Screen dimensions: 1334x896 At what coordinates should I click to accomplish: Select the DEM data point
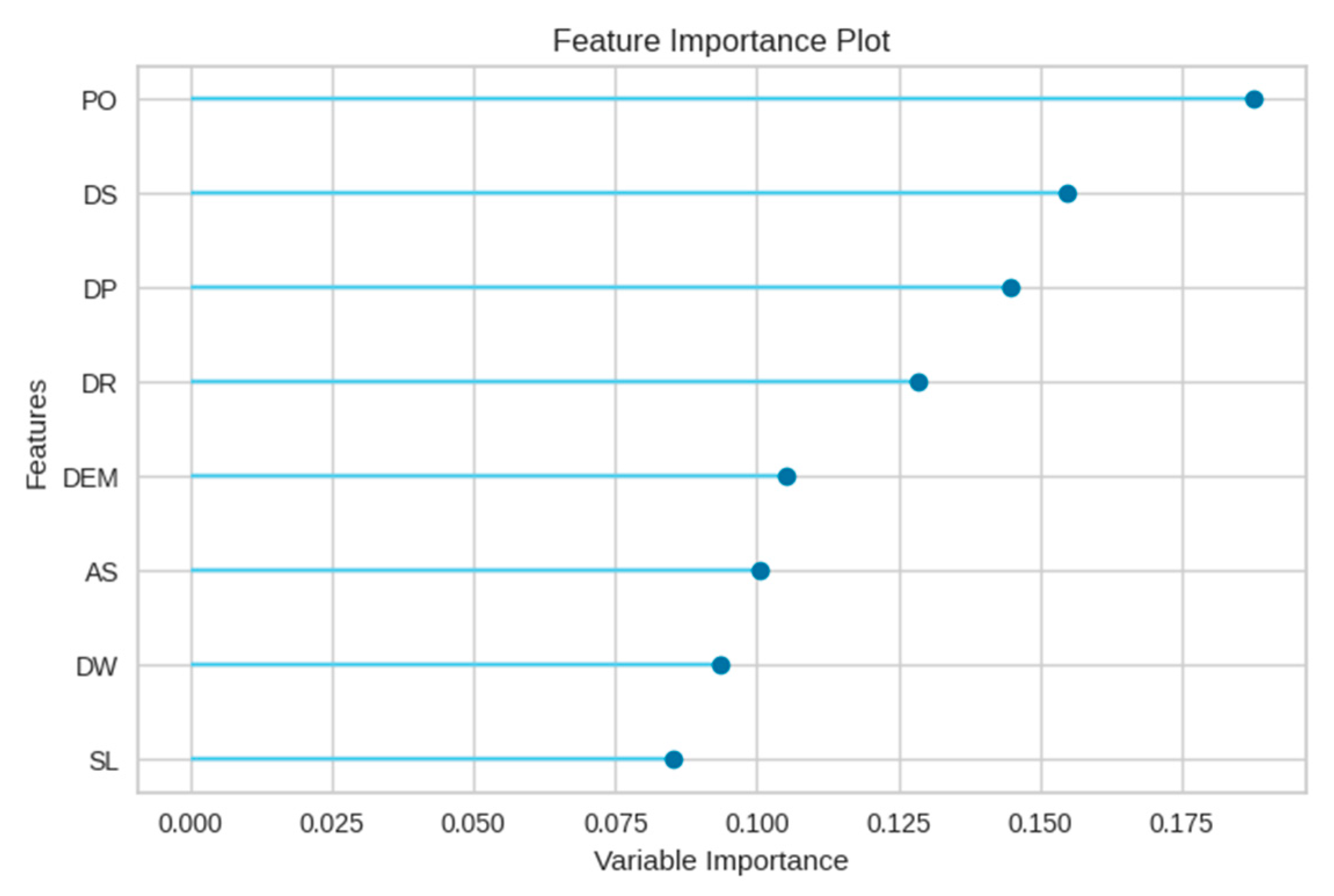[786, 477]
